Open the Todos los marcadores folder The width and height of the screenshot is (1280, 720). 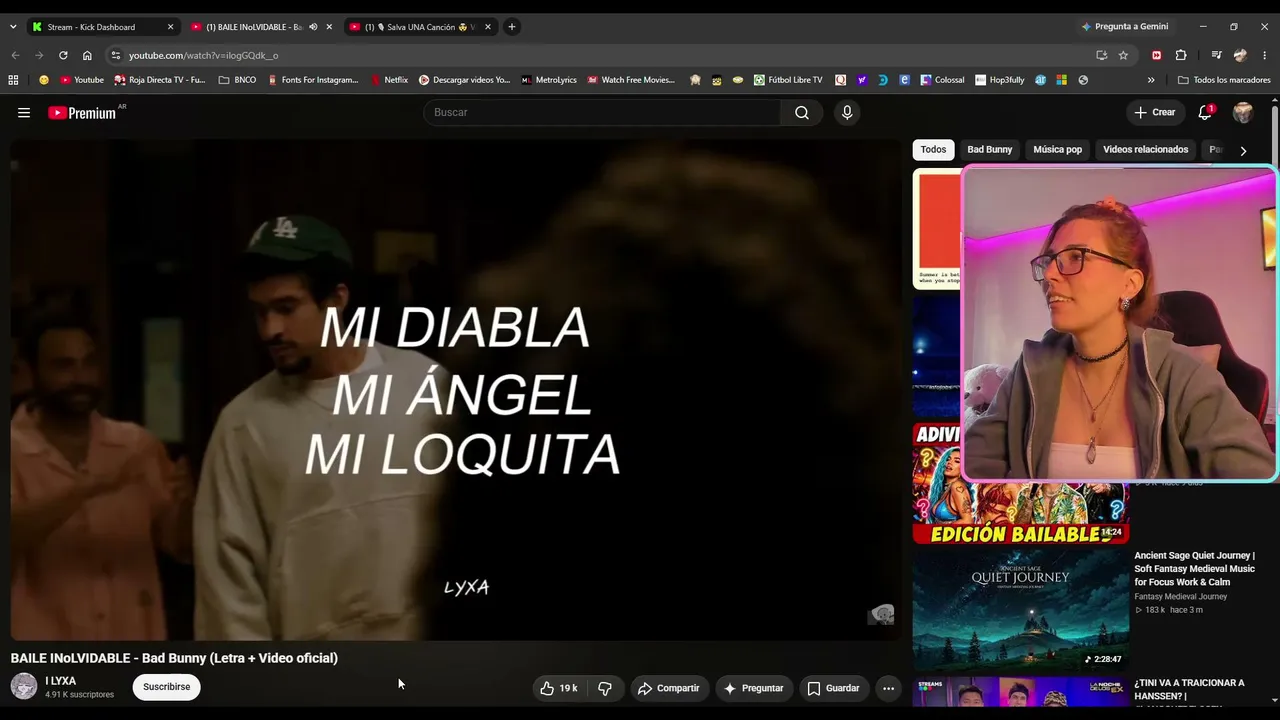[x=1224, y=80]
